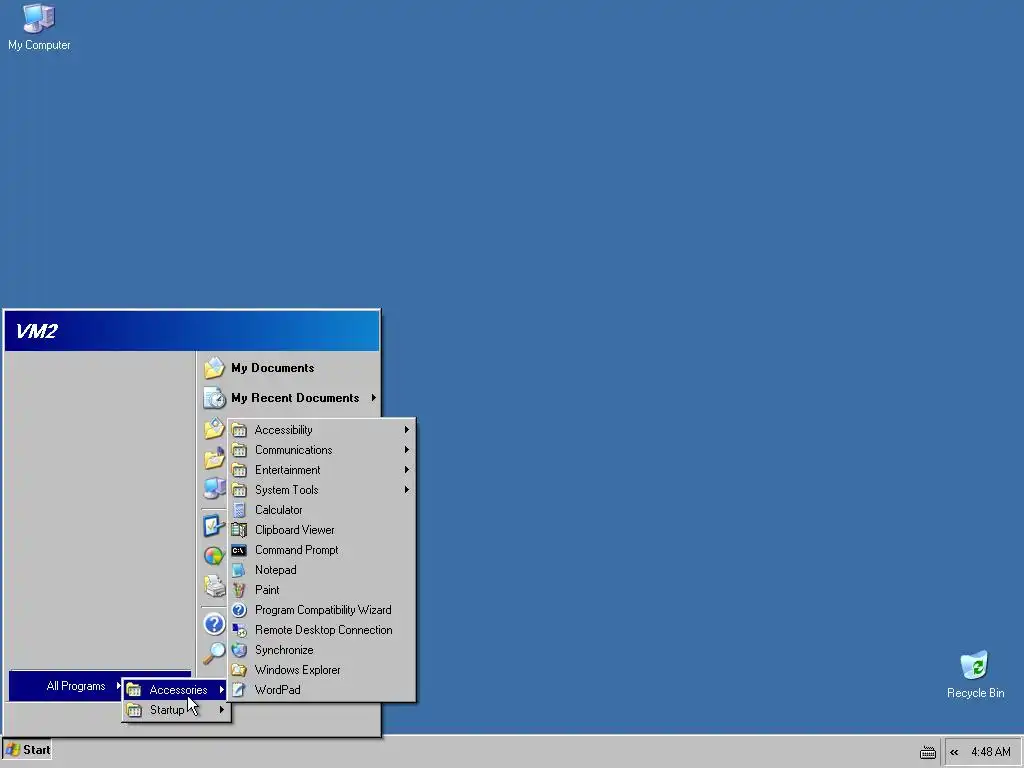The image size is (1024, 768).
Task: Click the System Tools folder icon
Action: pyautogui.click(x=239, y=490)
